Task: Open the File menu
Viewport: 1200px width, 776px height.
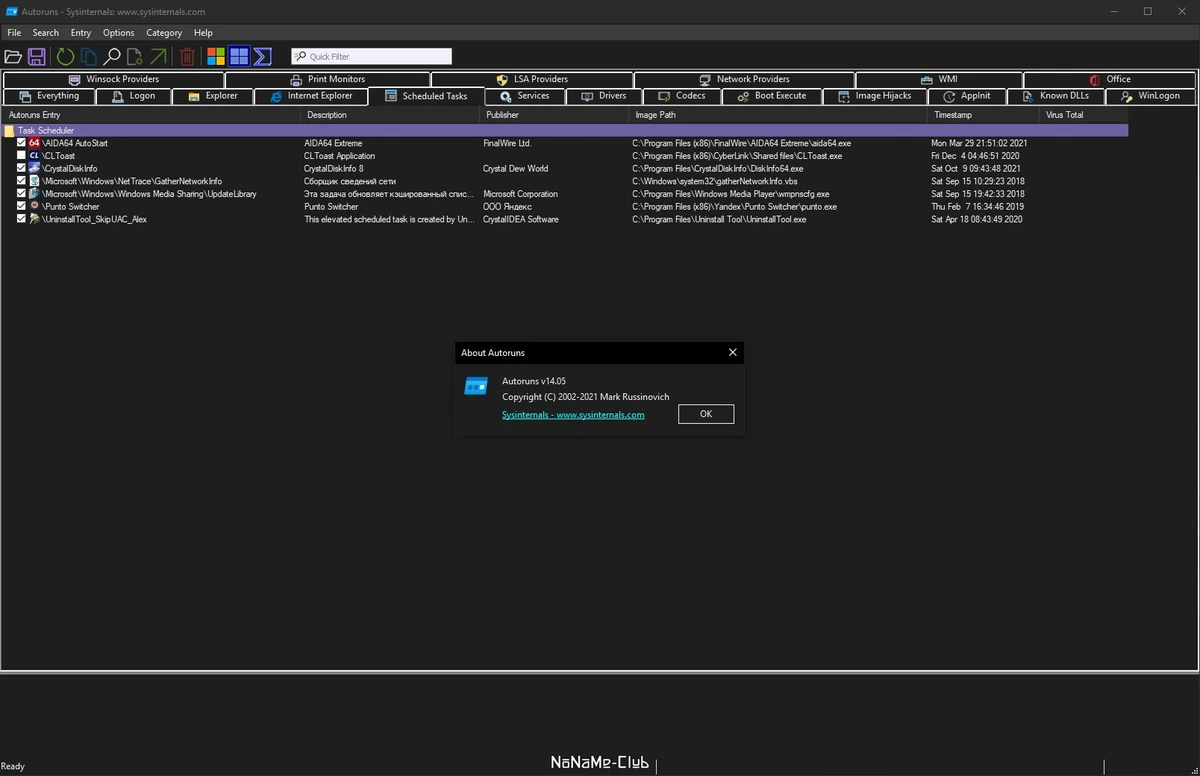Action: pyautogui.click(x=14, y=33)
